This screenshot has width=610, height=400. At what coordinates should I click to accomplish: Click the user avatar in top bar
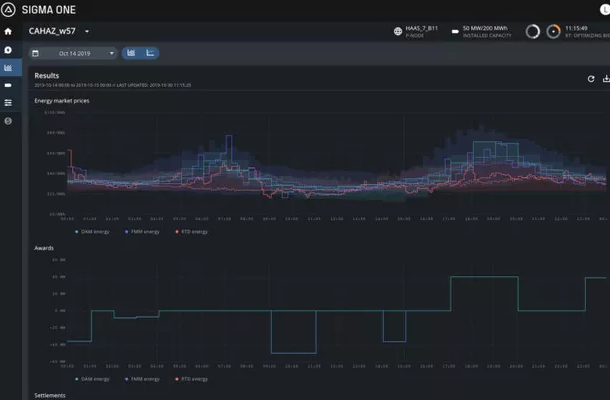point(604,9)
